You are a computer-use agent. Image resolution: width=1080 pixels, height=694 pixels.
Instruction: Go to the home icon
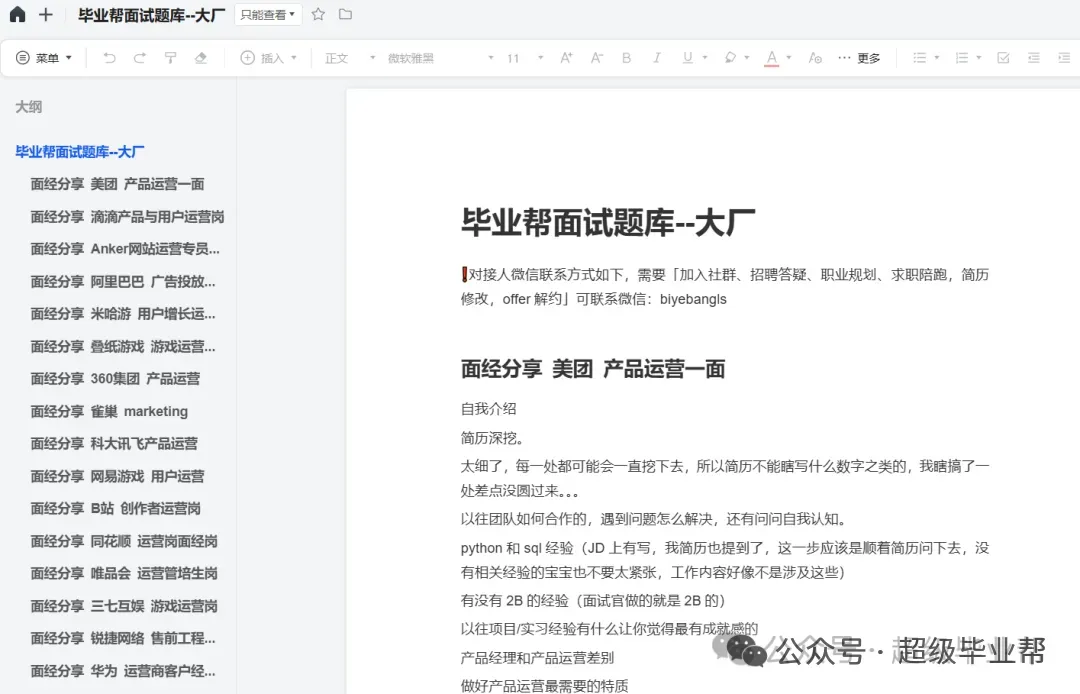coord(17,14)
